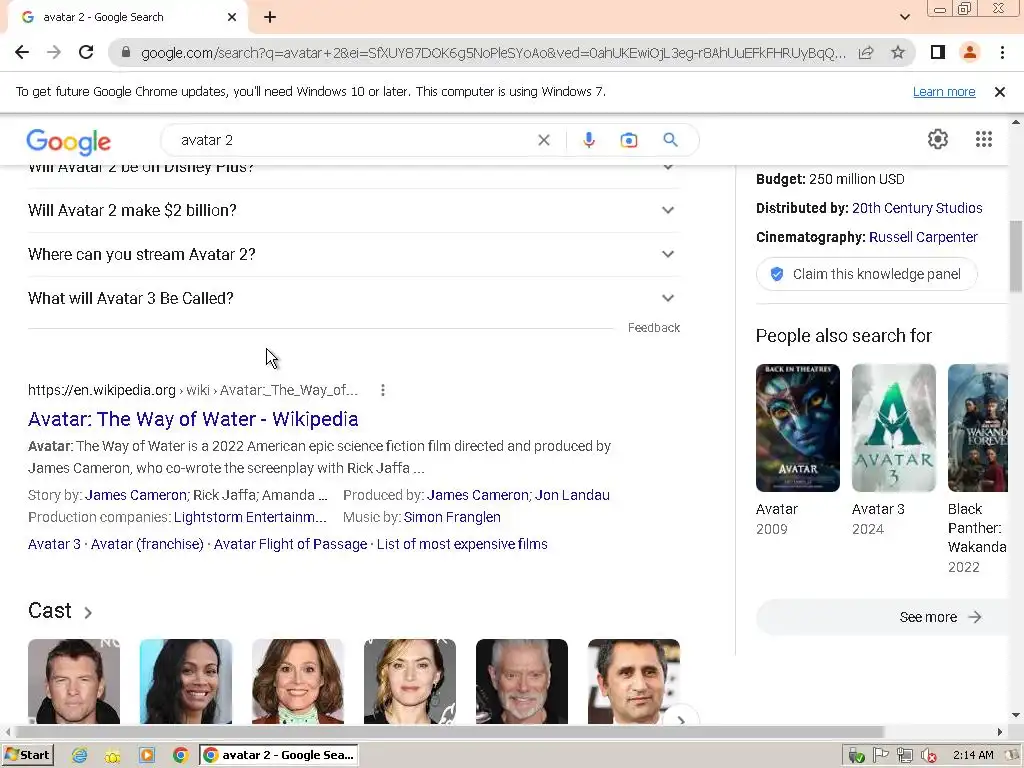Expand 'Will Avatar 2 make $2 billion?'

click(x=353, y=210)
